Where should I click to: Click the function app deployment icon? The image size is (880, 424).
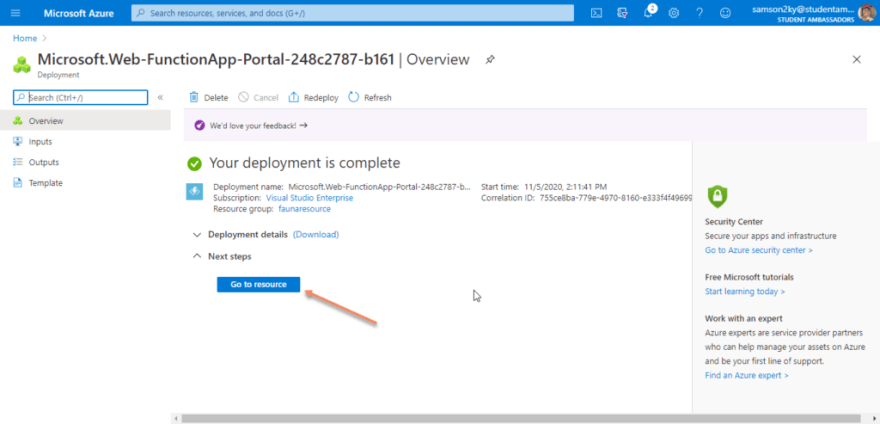click(194, 192)
